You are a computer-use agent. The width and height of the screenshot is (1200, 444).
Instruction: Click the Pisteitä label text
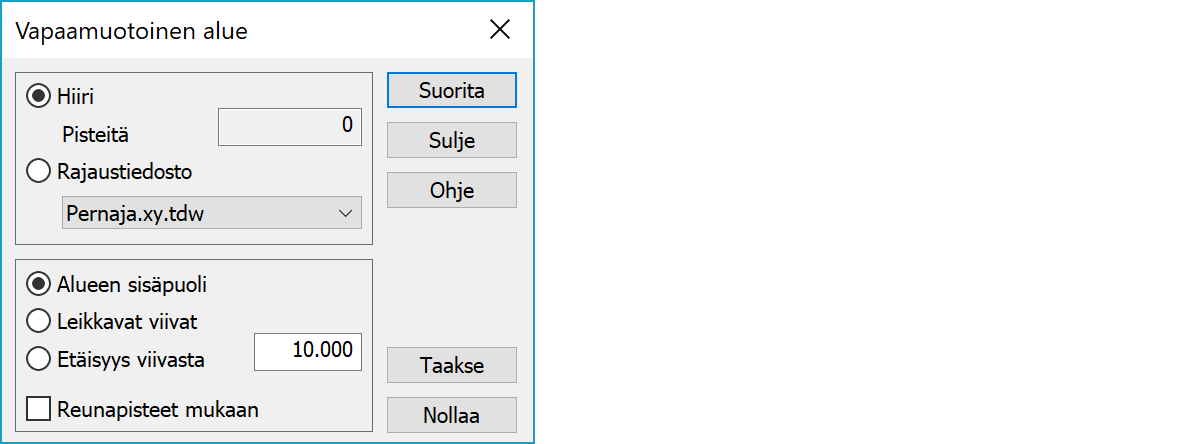tap(96, 134)
